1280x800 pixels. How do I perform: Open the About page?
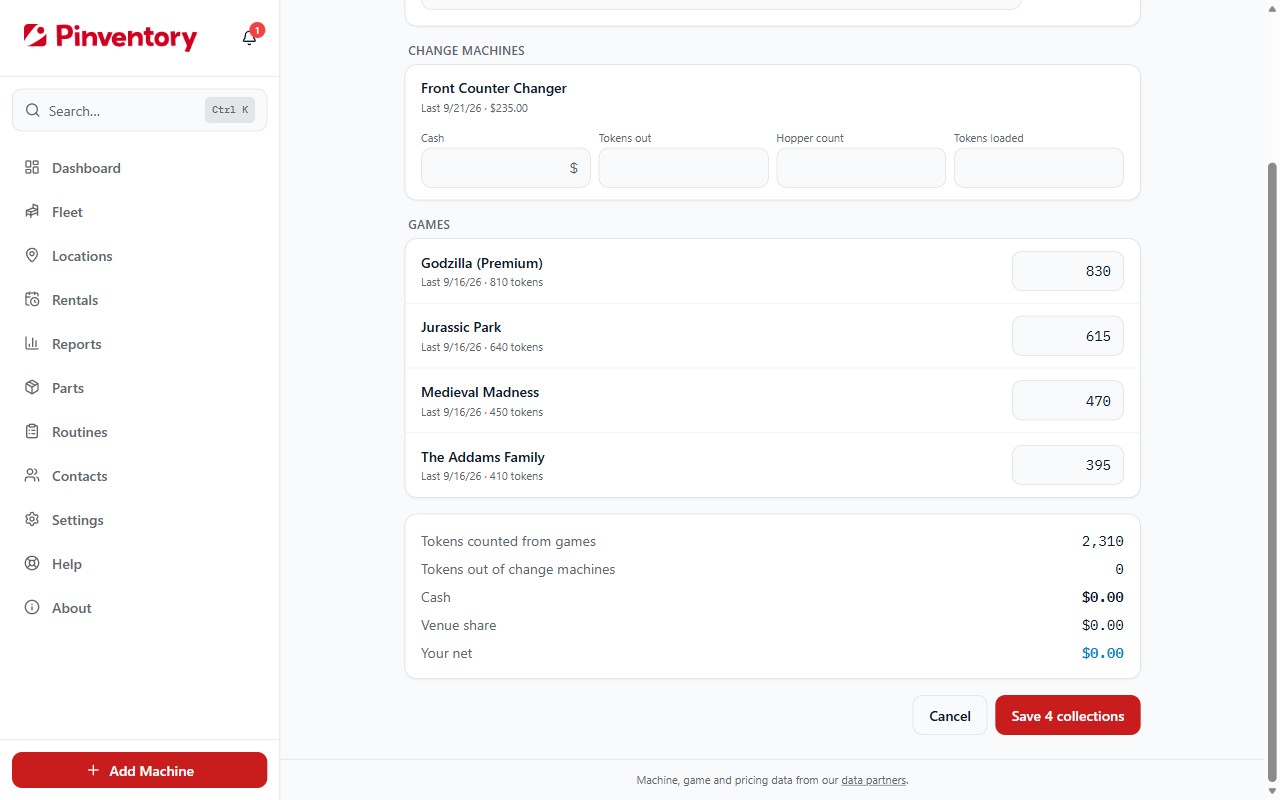pyautogui.click(x=140, y=608)
